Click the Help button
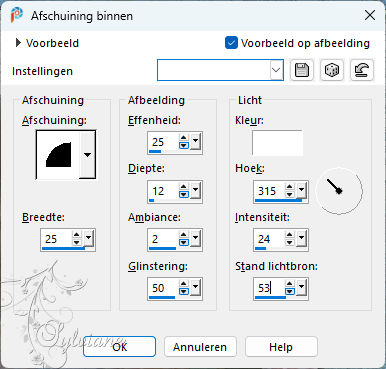Image resolution: width=386 pixels, height=369 pixels. [x=281, y=347]
